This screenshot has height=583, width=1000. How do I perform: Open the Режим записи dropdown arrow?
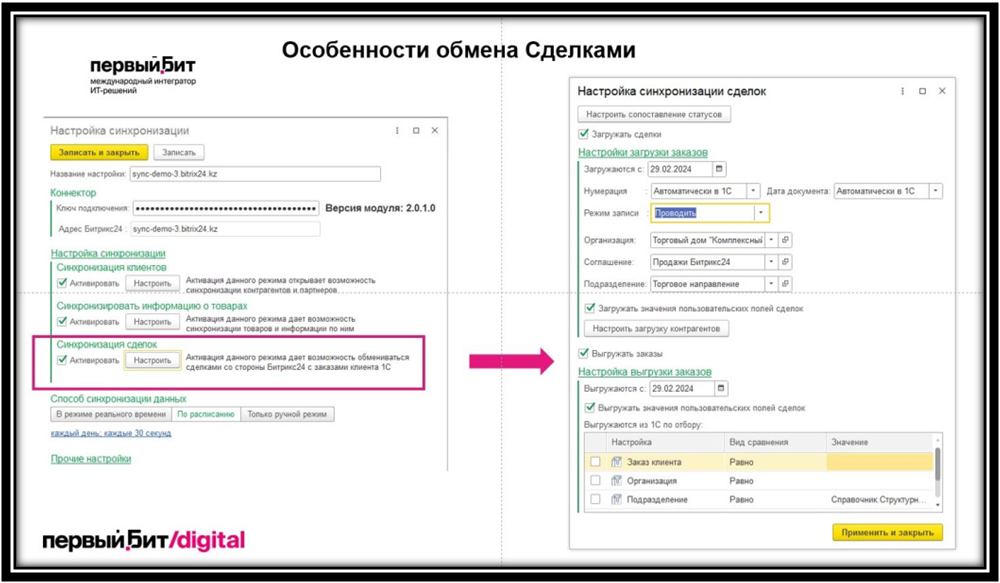point(761,213)
